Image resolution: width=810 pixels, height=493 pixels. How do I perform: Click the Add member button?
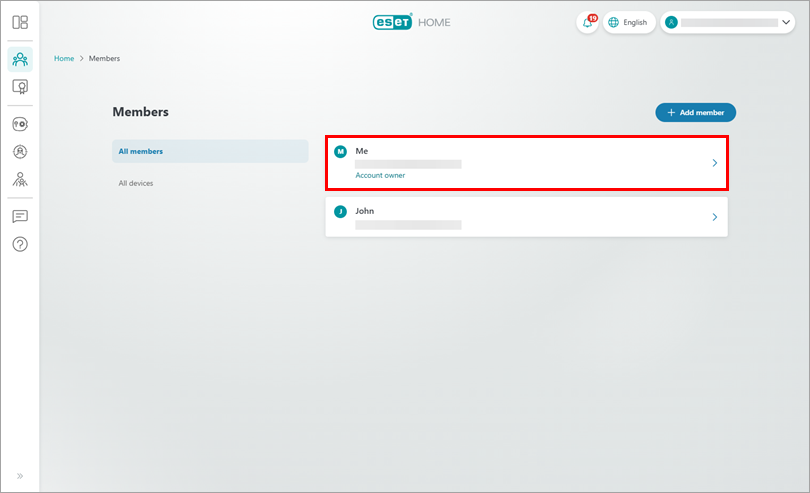(x=695, y=113)
